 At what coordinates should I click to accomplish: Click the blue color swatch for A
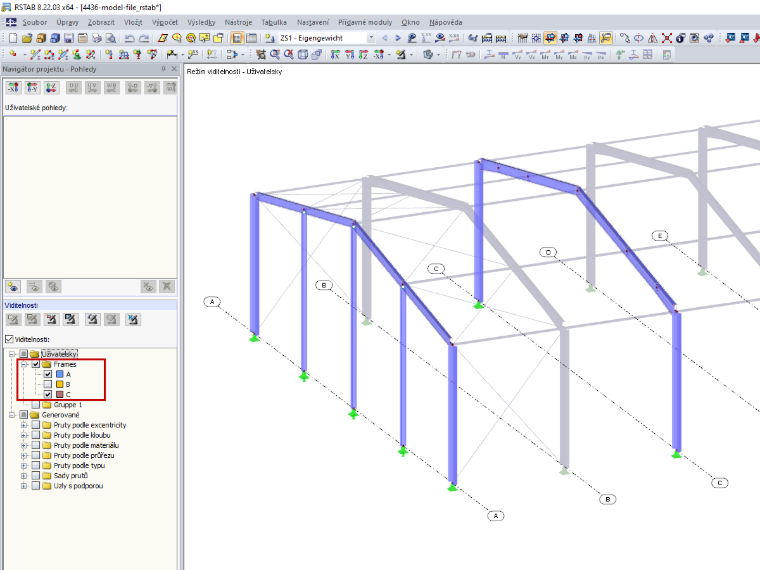point(60,374)
